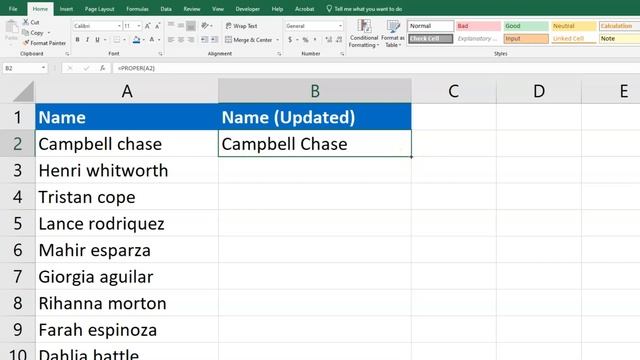Open Underline style dropdown arrow
The width and height of the screenshot is (640, 360).
point(105,40)
